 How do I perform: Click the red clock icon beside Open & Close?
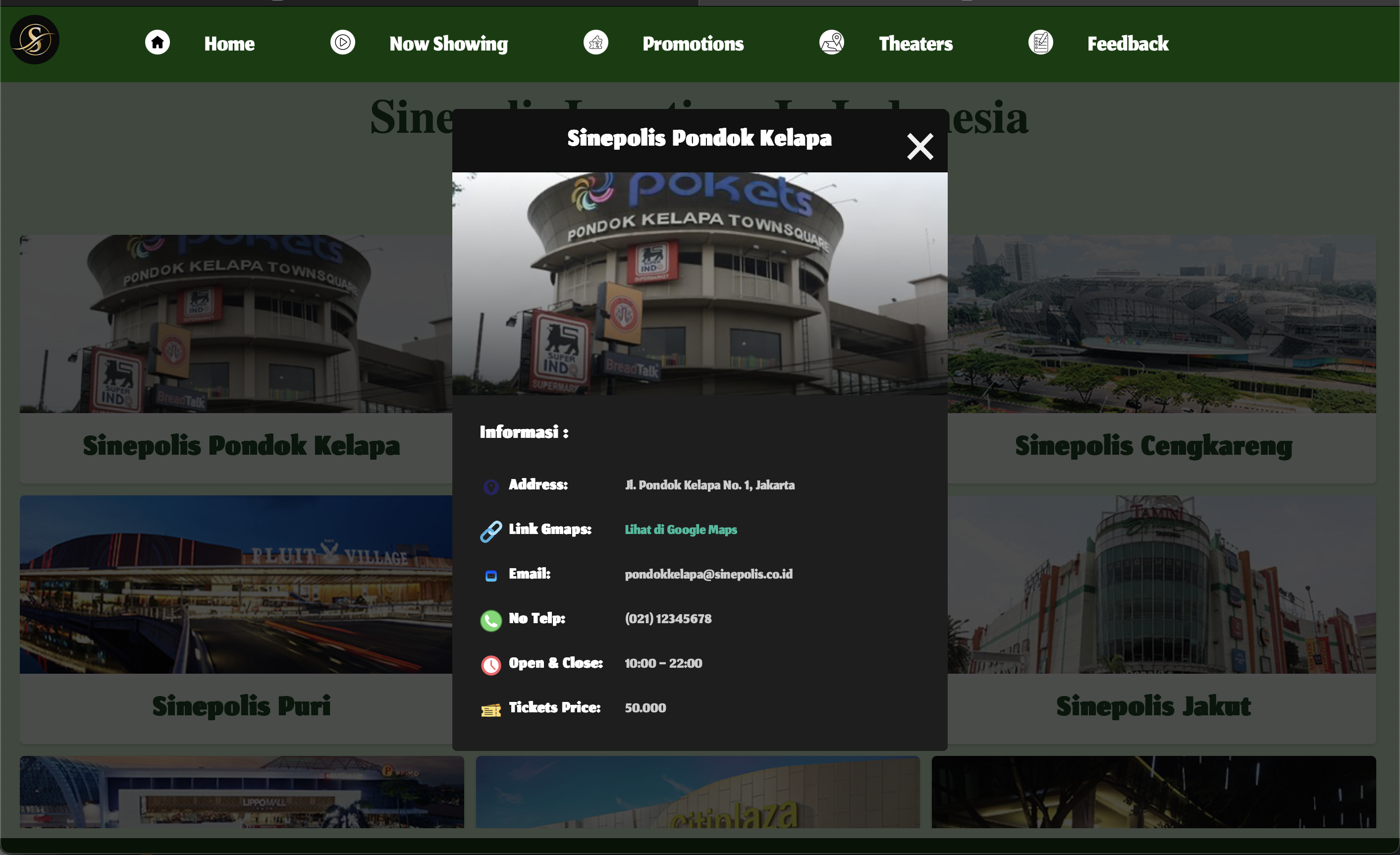point(491,665)
